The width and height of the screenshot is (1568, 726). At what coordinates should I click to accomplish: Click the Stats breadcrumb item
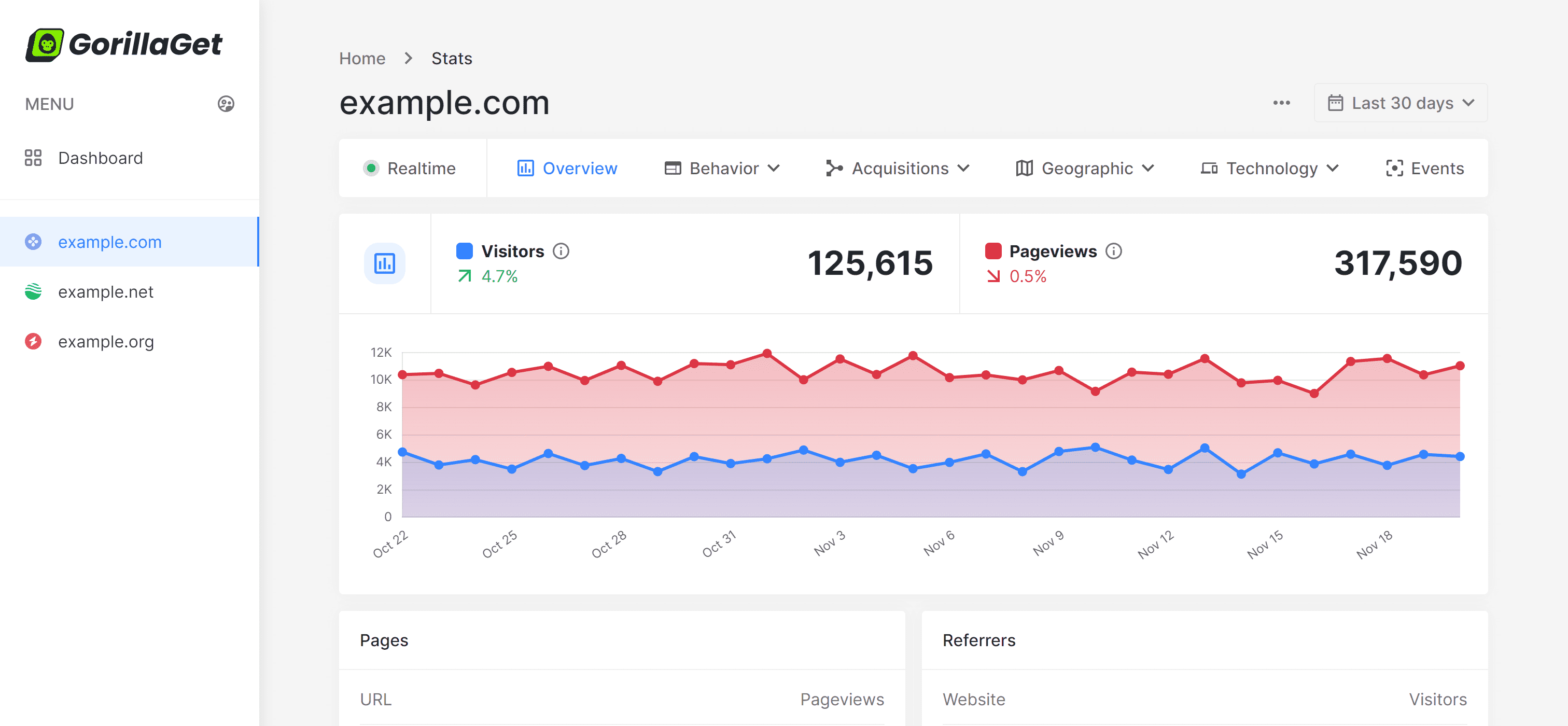click(x=452, y=59)
